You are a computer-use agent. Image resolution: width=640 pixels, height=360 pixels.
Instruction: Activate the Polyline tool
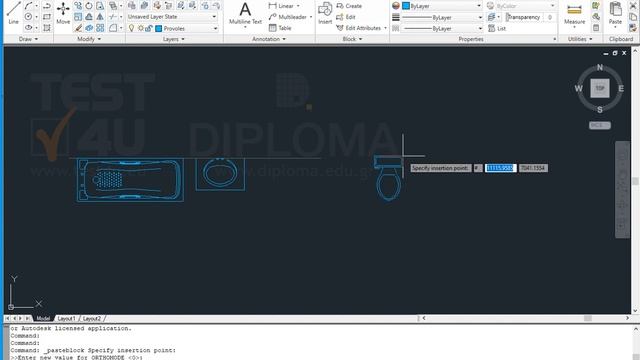(x=47, y=6)
